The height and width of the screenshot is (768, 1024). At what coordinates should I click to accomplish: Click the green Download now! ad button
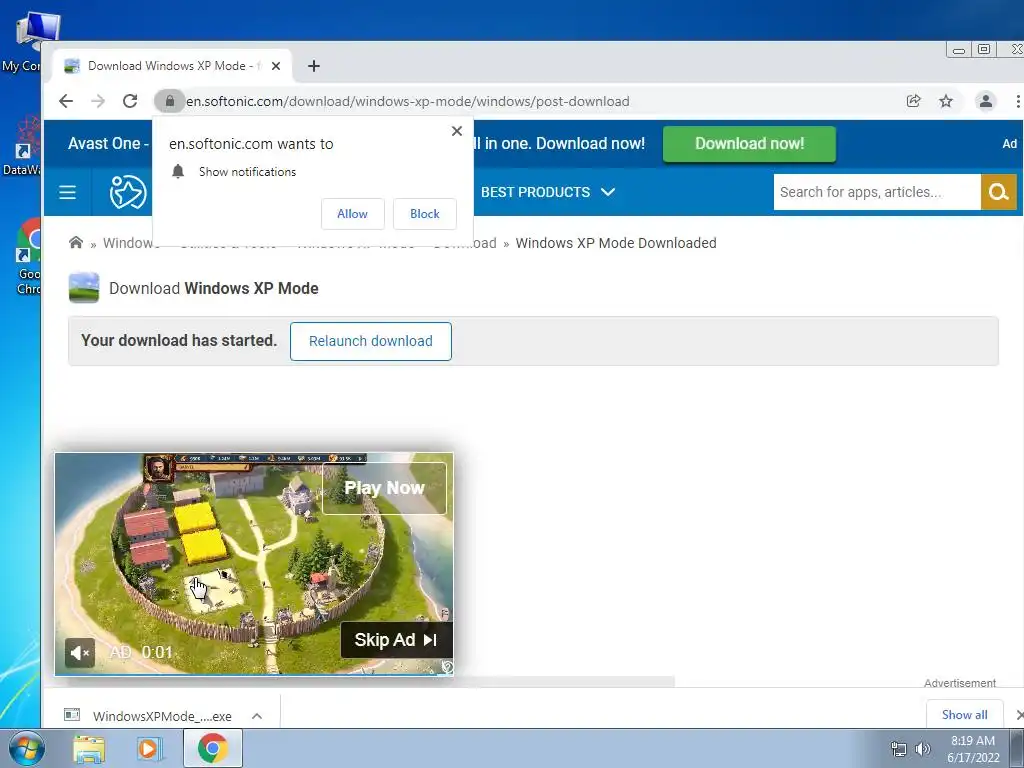[x=749, y=144]
